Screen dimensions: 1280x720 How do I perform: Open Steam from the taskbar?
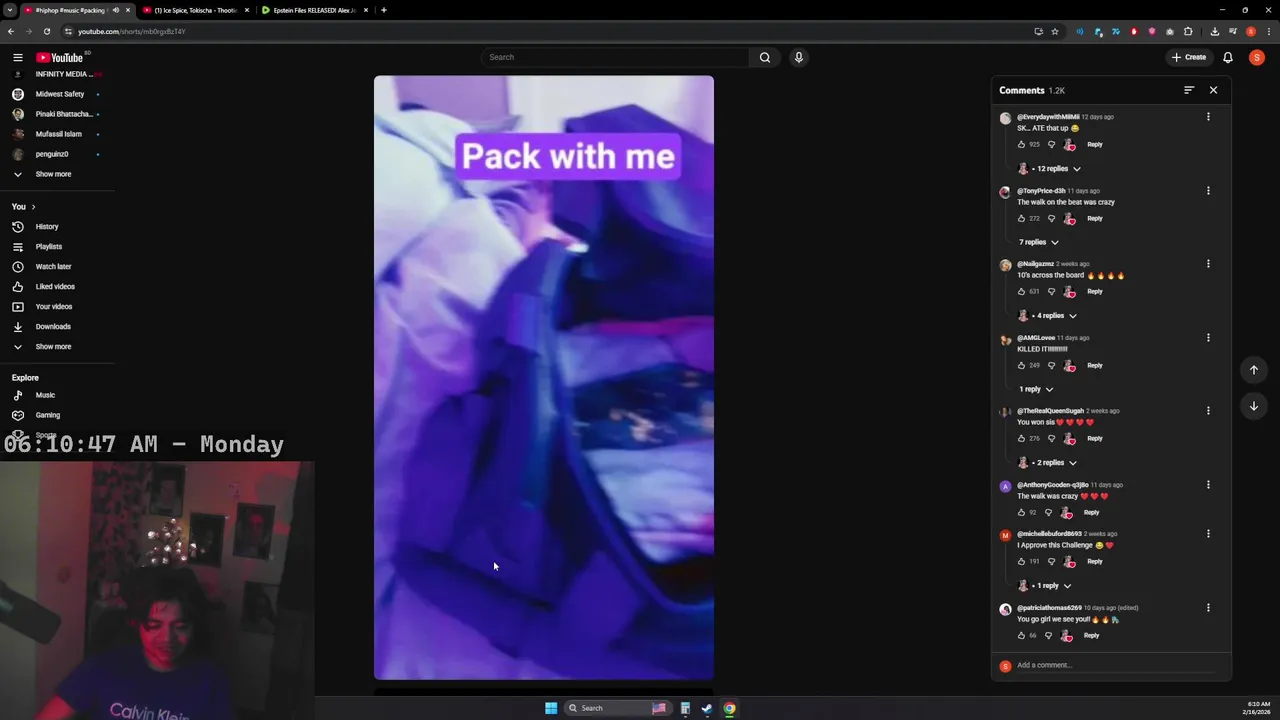(x=707, y=708)
